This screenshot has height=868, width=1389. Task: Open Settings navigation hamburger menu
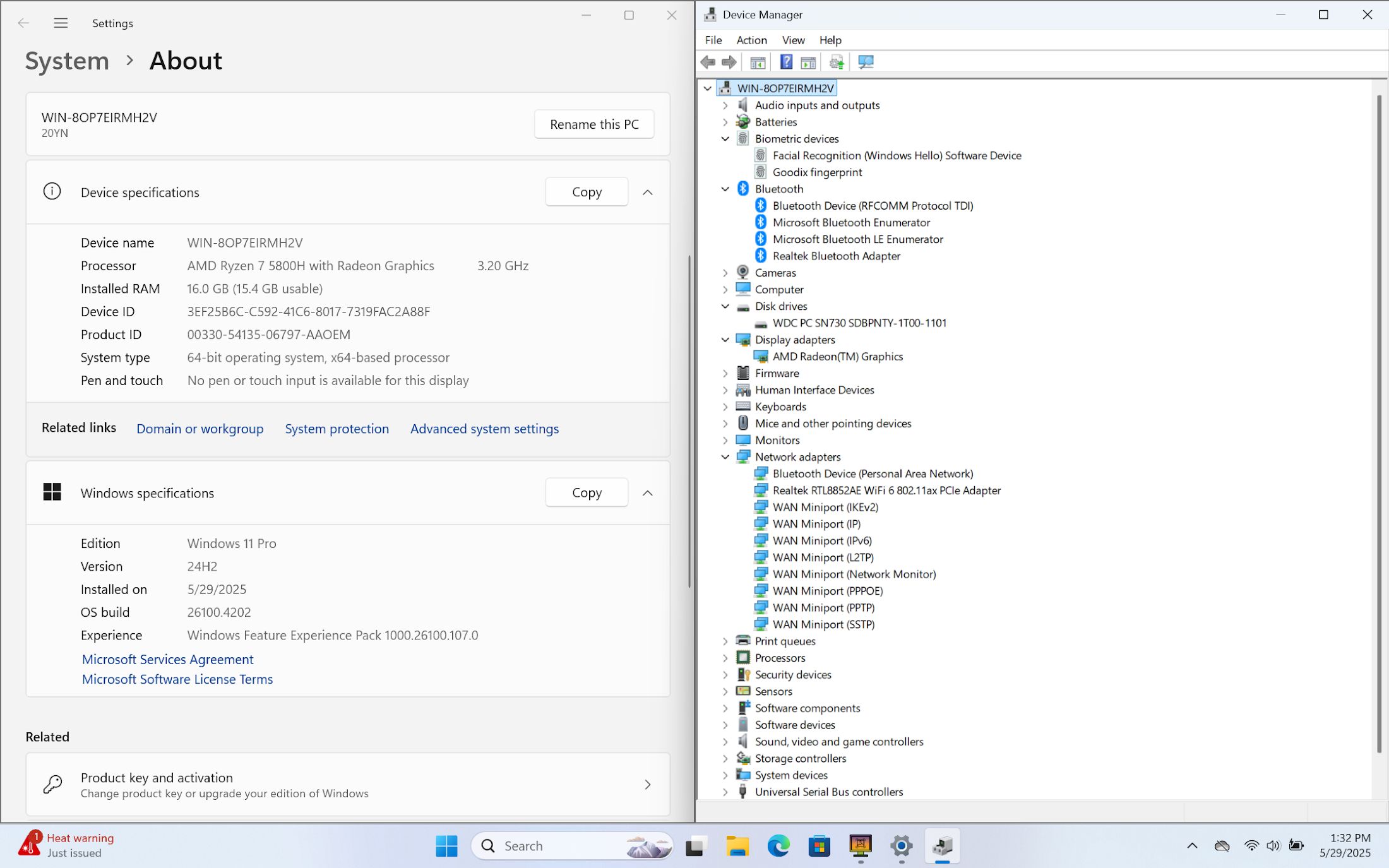[61, 23]
